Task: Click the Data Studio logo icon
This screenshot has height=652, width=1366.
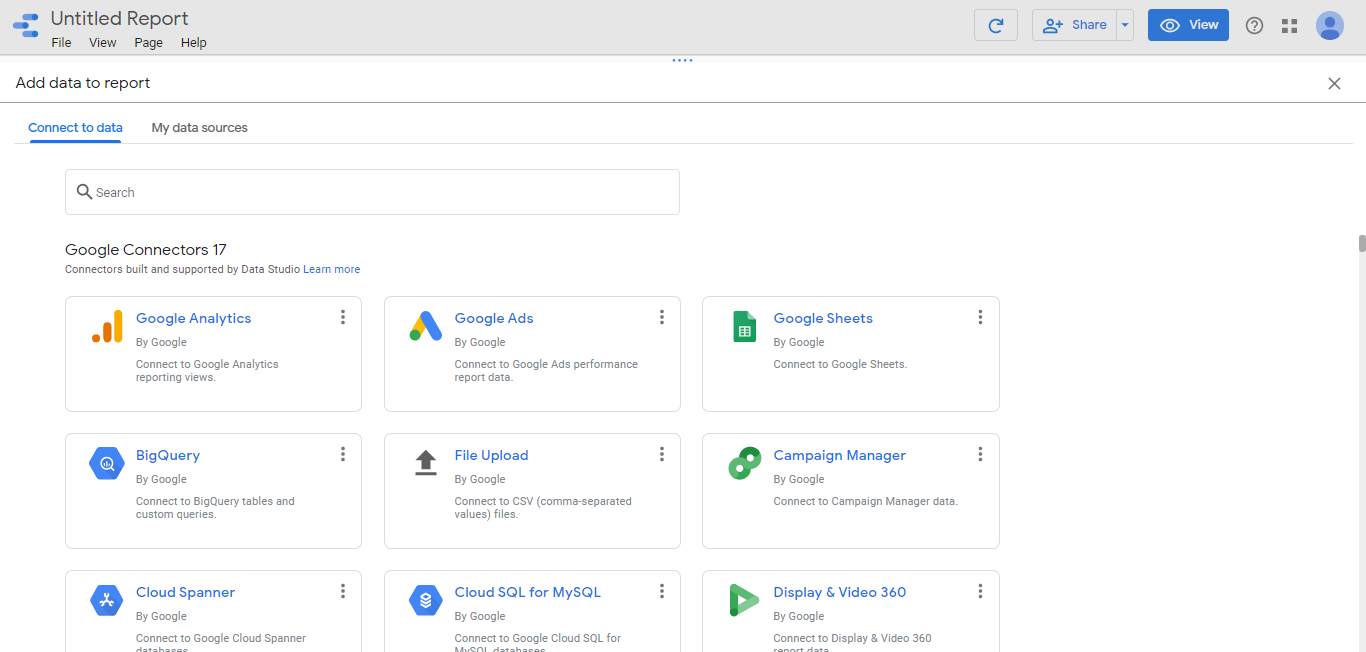Action: pyautogui.click(x=26, y=25)
